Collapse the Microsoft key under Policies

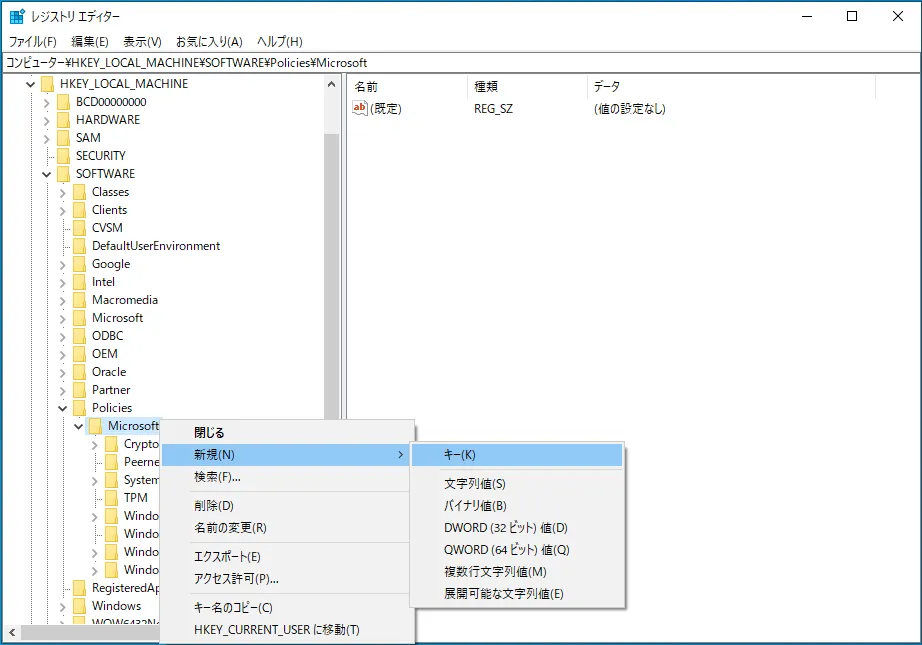[78, 426]
